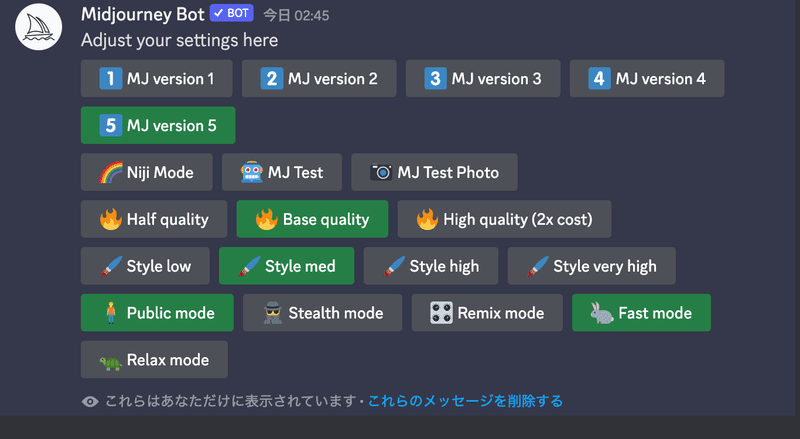The image size is (800, 439).
Task: Select MJ version 1 button
Action: point(157,79)
